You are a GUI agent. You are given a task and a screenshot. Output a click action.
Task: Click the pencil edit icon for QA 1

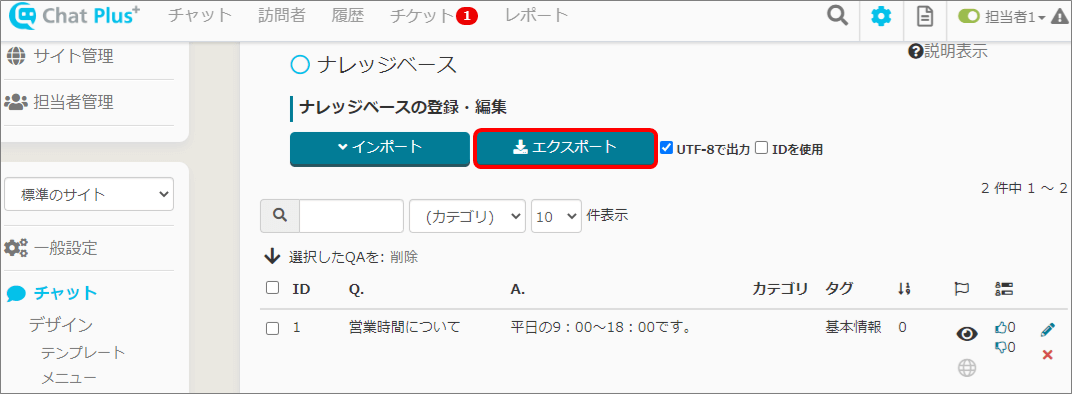pyautogui.click(x=1047, y=330)
